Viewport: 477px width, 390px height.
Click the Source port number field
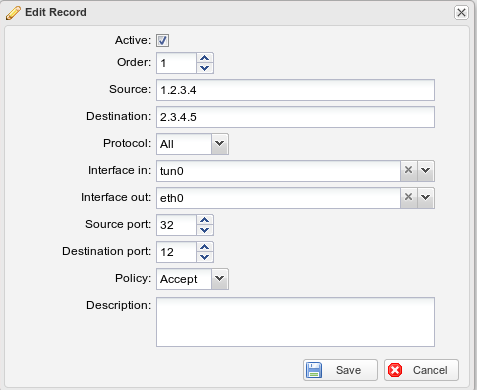click(x=176, y=225)
